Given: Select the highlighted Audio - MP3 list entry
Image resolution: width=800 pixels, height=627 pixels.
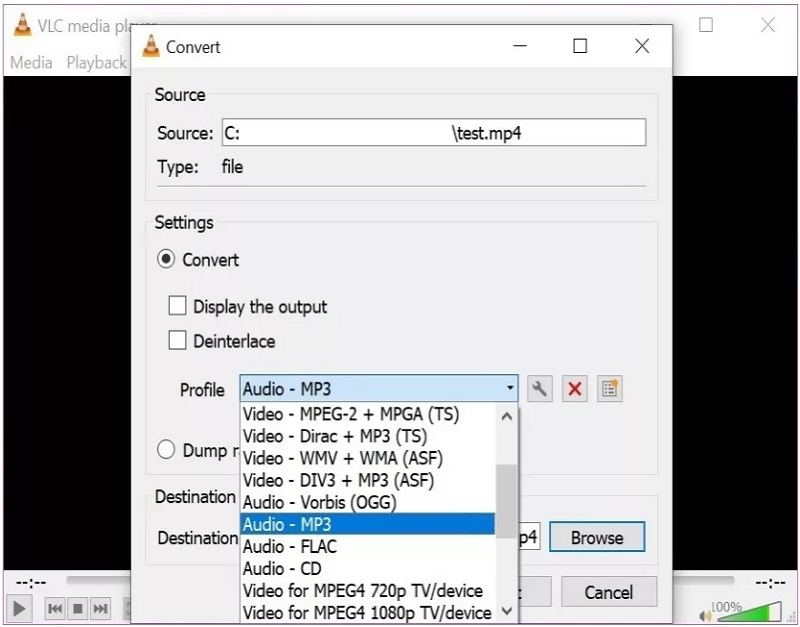Looking at the screenshot, I should (x=367, y=524).
